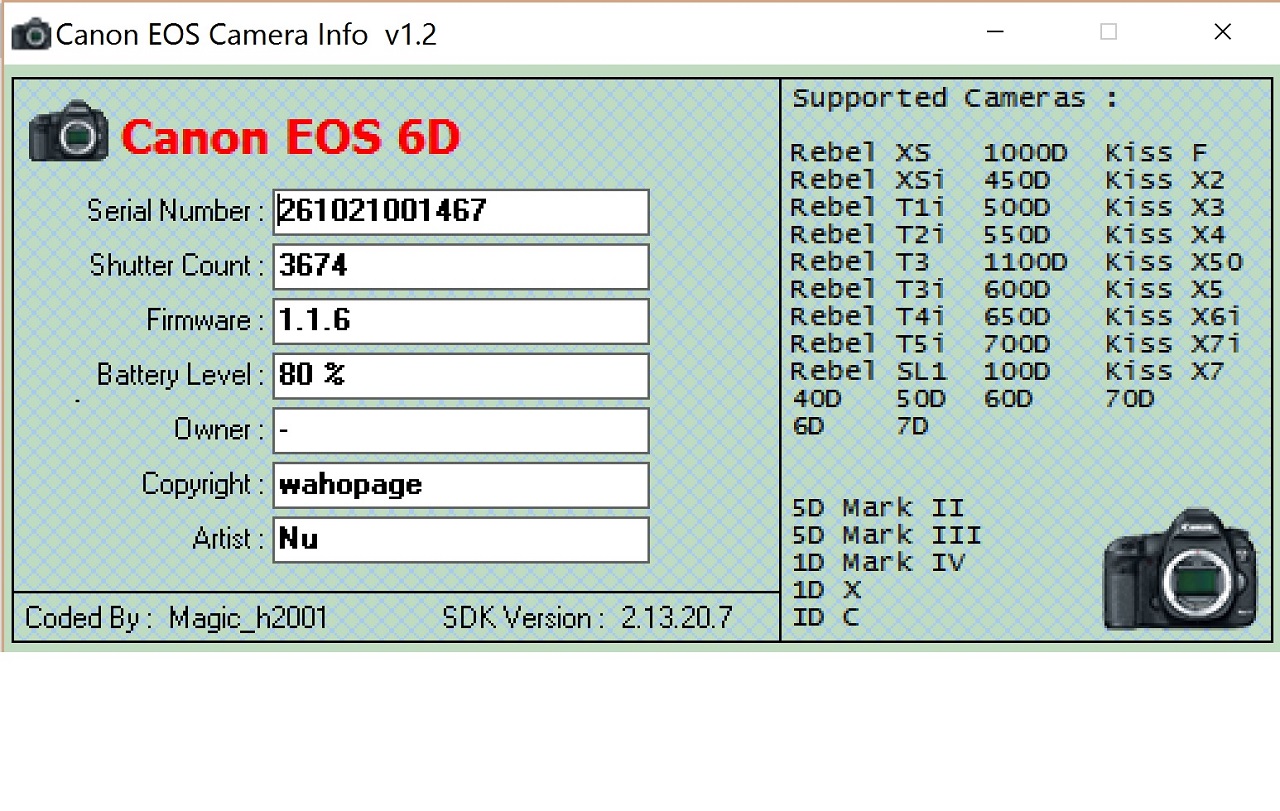The height and width of the screenshot is (811, 1280).
Task: Click the "7D" model entry
Action: pyautogui.click(x=913, y=426)
